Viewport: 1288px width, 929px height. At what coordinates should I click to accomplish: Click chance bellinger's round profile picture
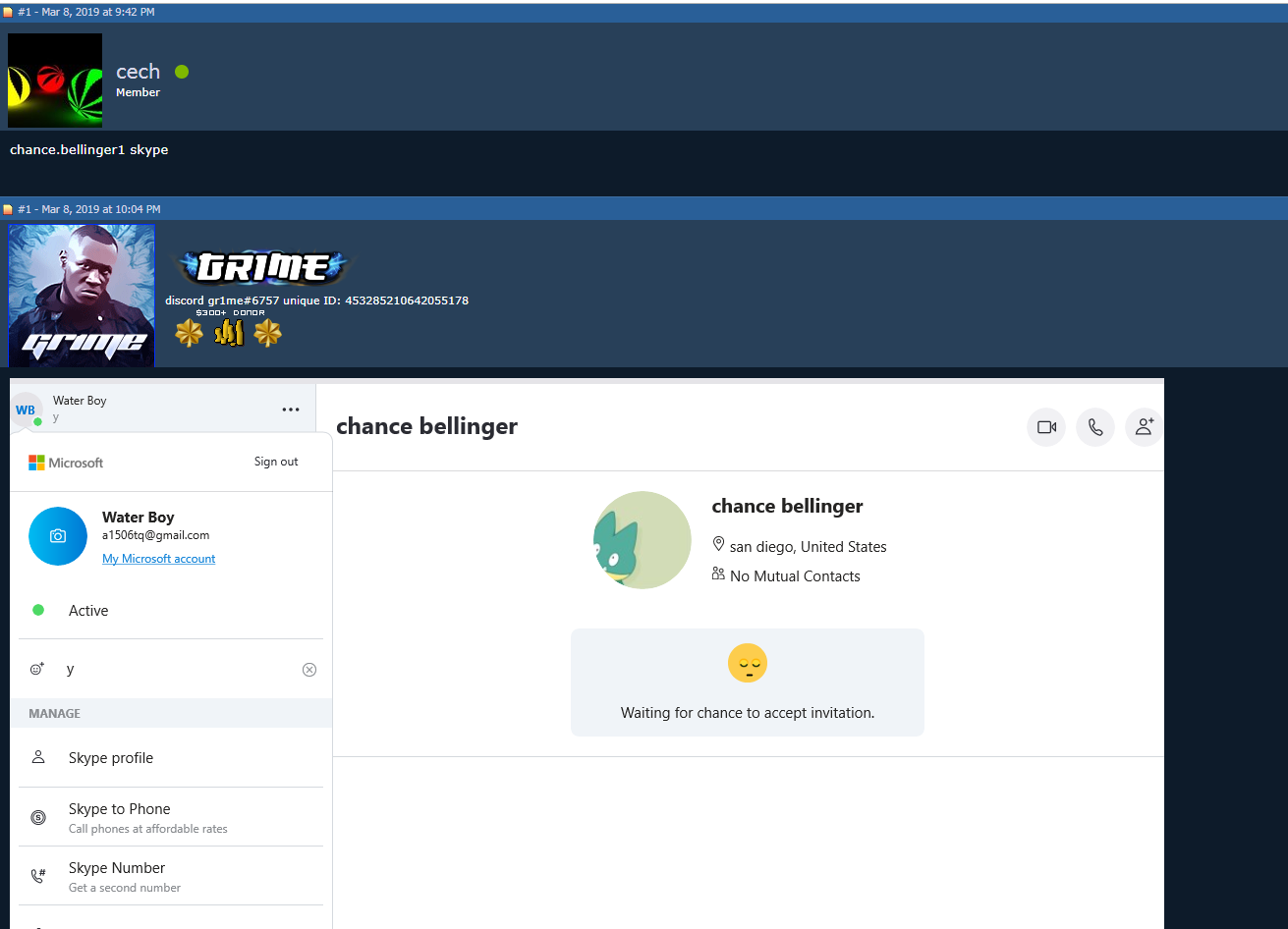[643, 540]
